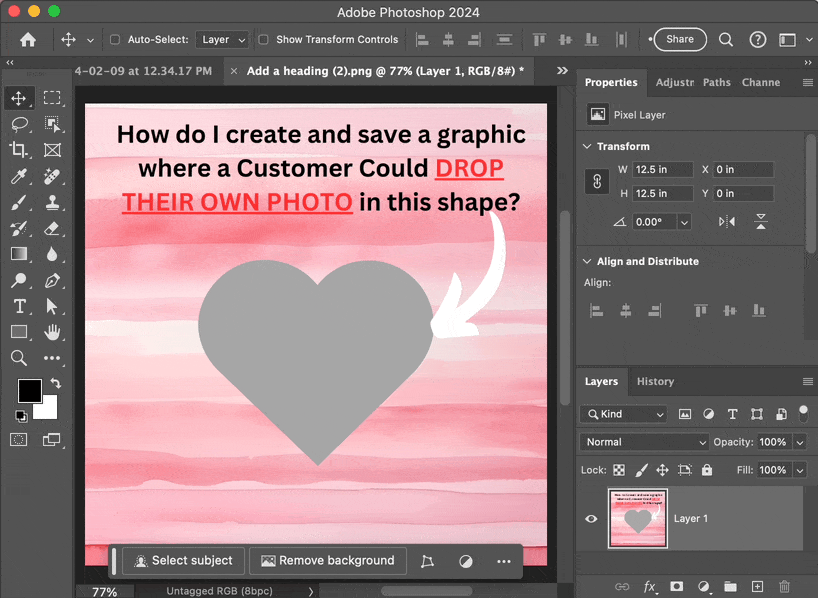
Task: Click the Select subject button
Action: point(182,561)
